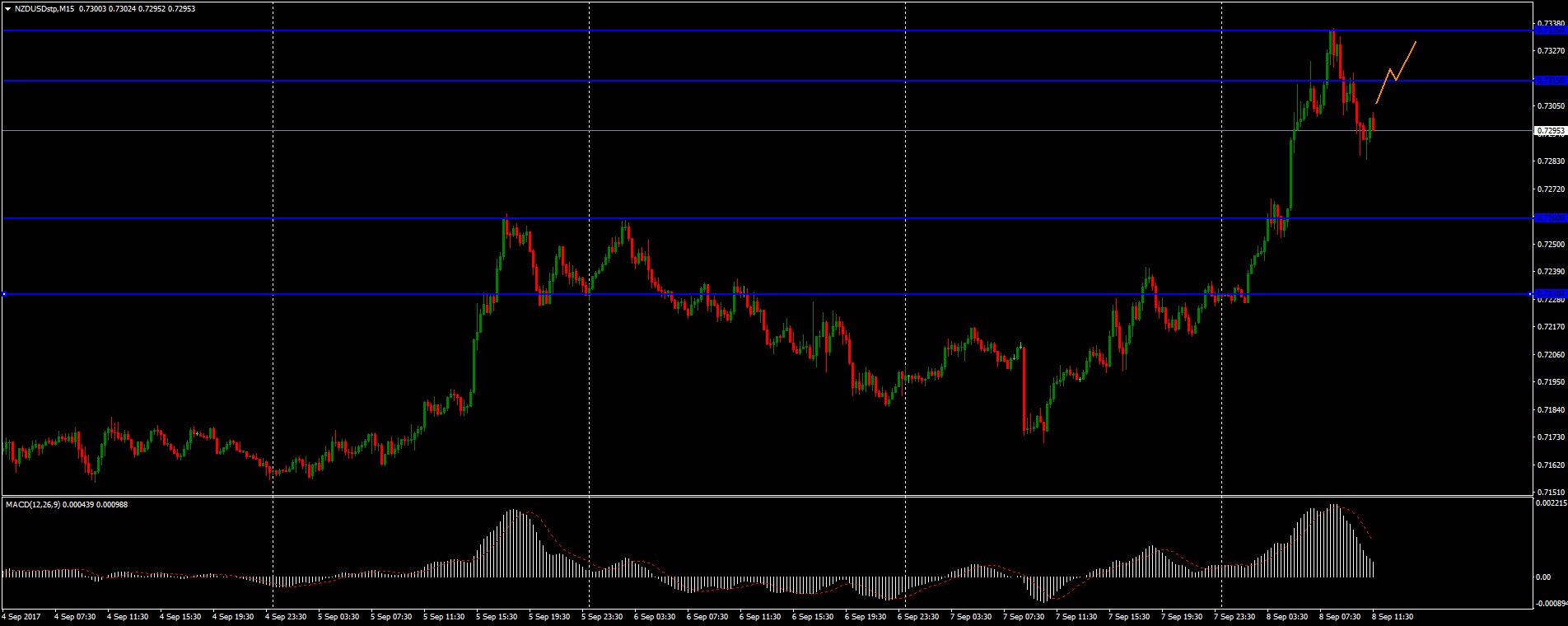Click the 7 Sep 19:30 time label

point(1183,616)
